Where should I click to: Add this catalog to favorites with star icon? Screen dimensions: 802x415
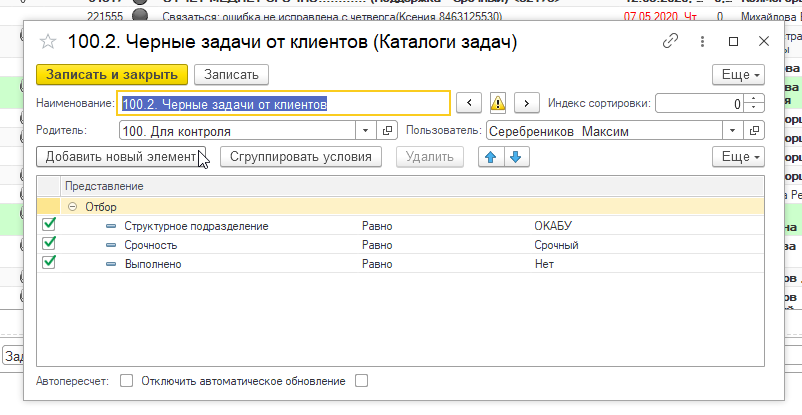pos(46,42)
